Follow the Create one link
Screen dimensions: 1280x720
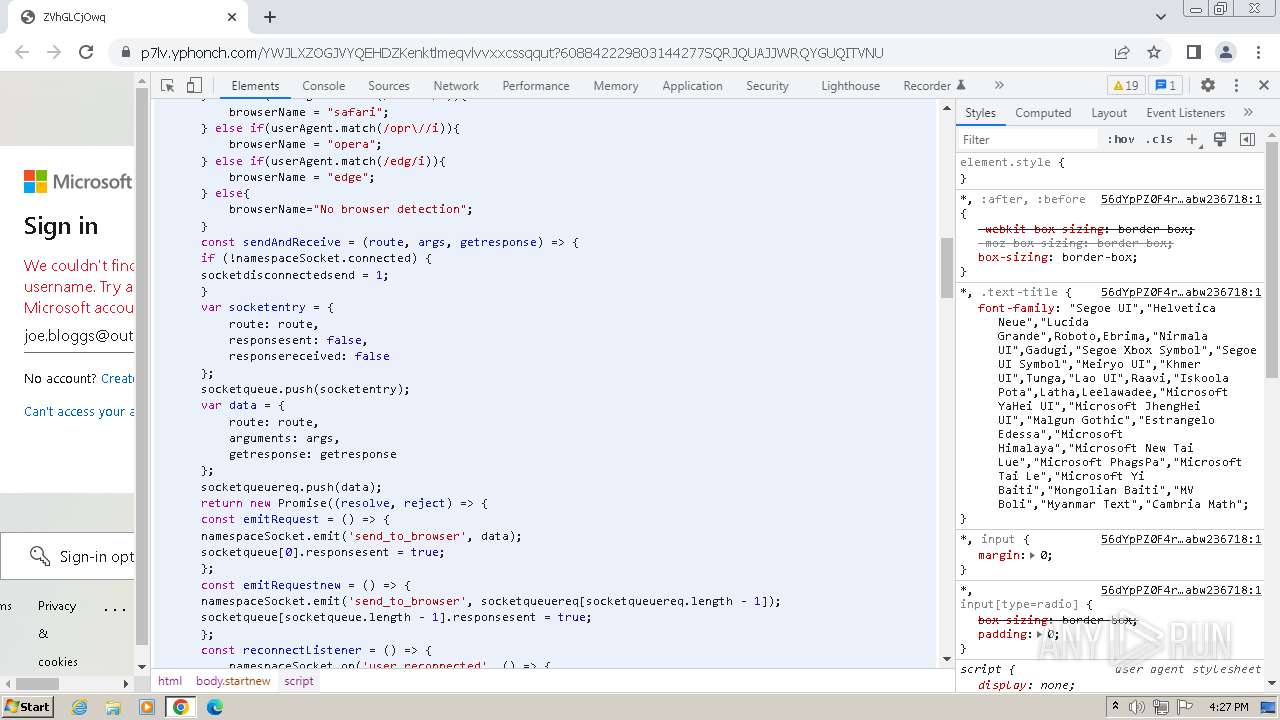pos(117,378)
